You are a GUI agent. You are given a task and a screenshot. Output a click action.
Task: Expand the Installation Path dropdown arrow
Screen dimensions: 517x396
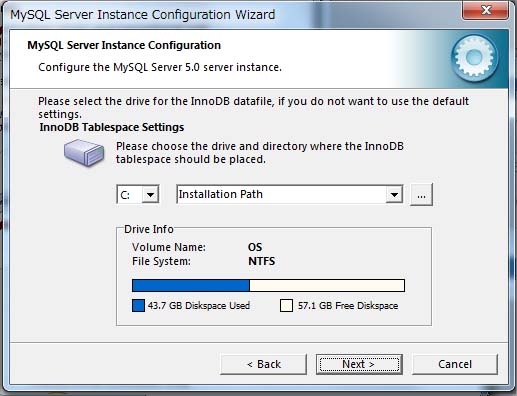tap(394, 194)
